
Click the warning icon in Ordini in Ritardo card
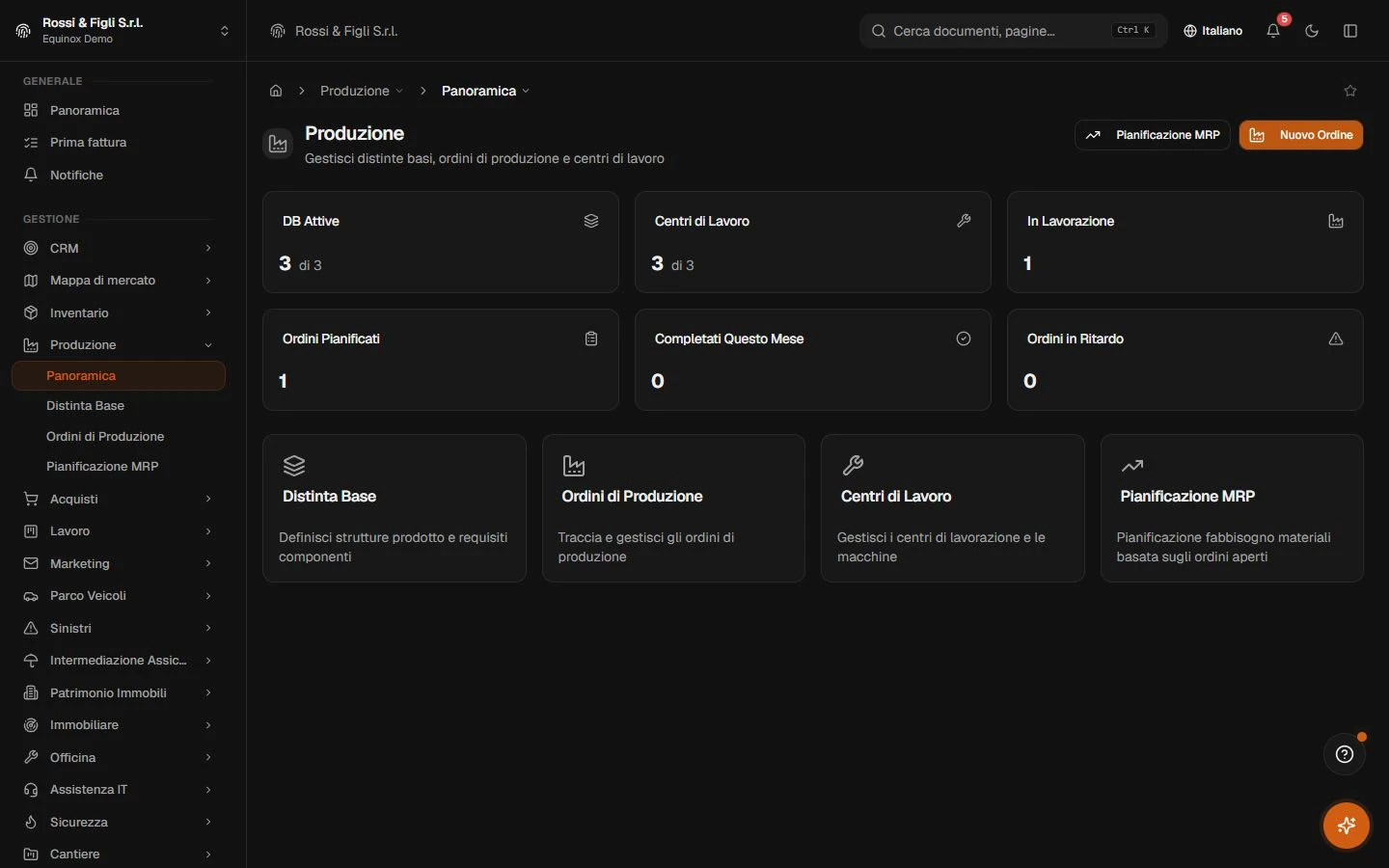coord(1336,339)
